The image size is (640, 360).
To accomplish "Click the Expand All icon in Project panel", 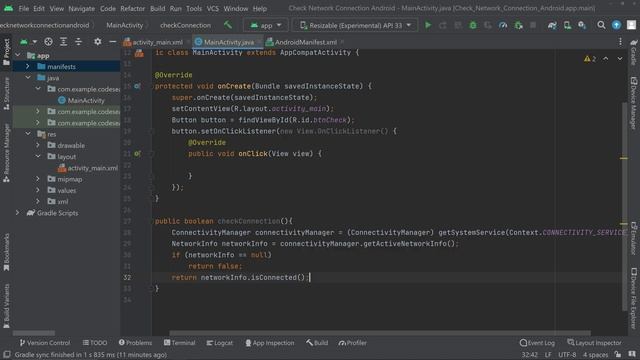I will (63, 42).
